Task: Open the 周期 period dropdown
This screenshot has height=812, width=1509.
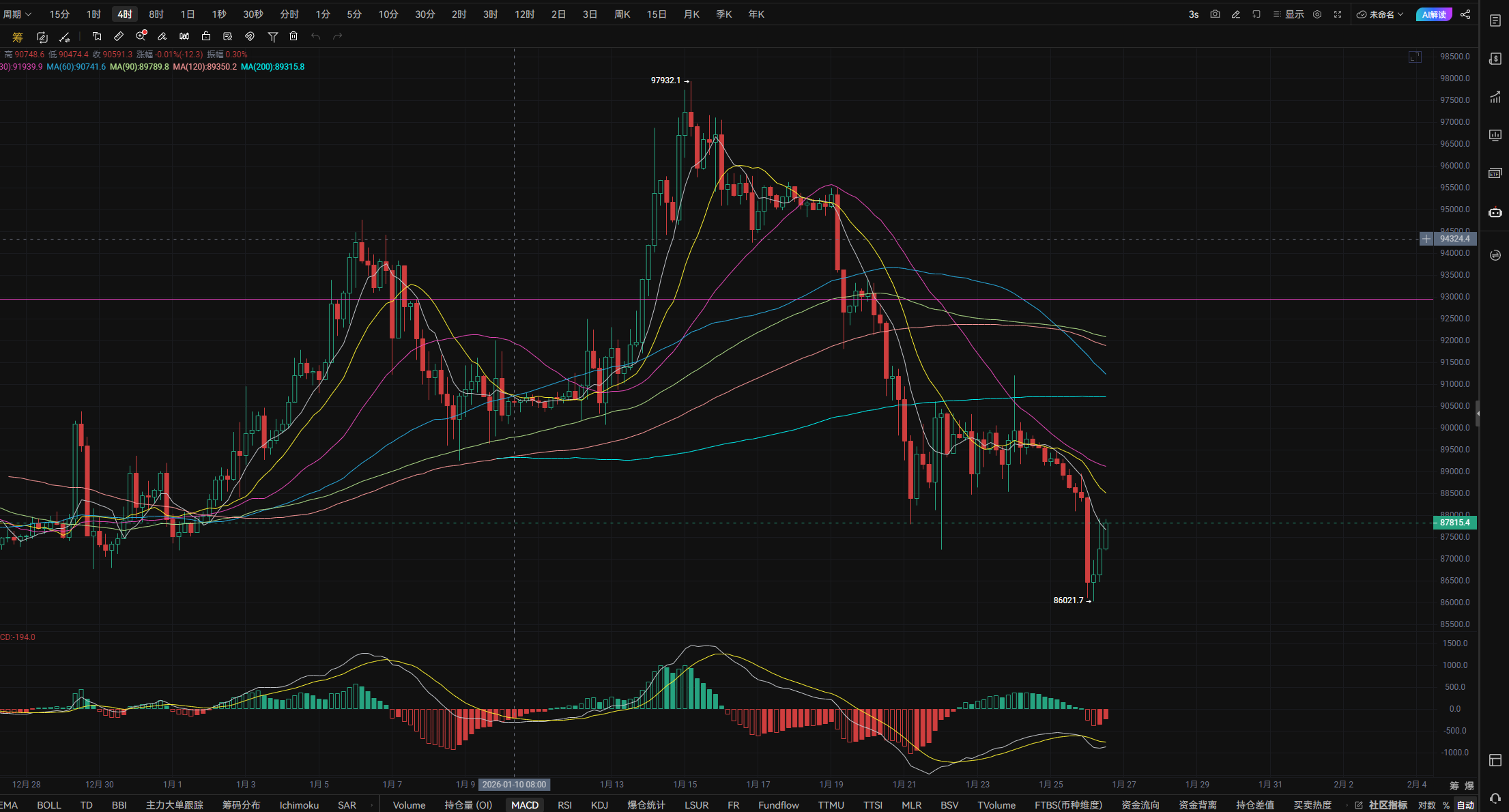Action: pyautogui.click(x=17, y=14)
